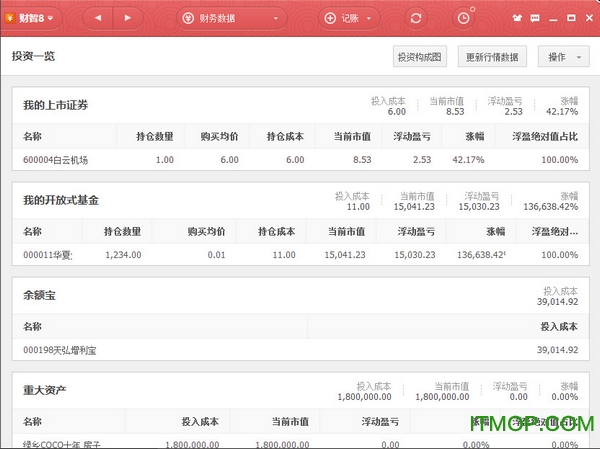
Task: Click the 重大资产 section title
Action: [x=45, y=390]
